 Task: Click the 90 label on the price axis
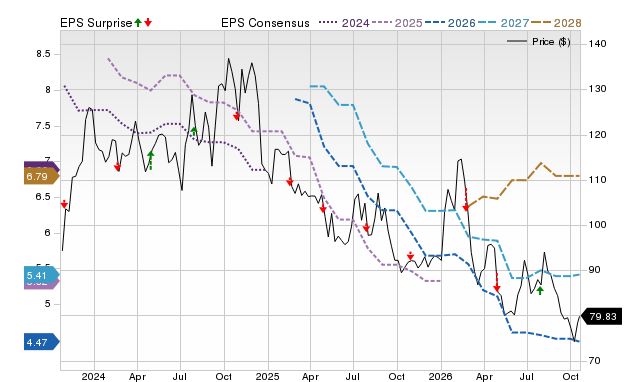[595, 270]
